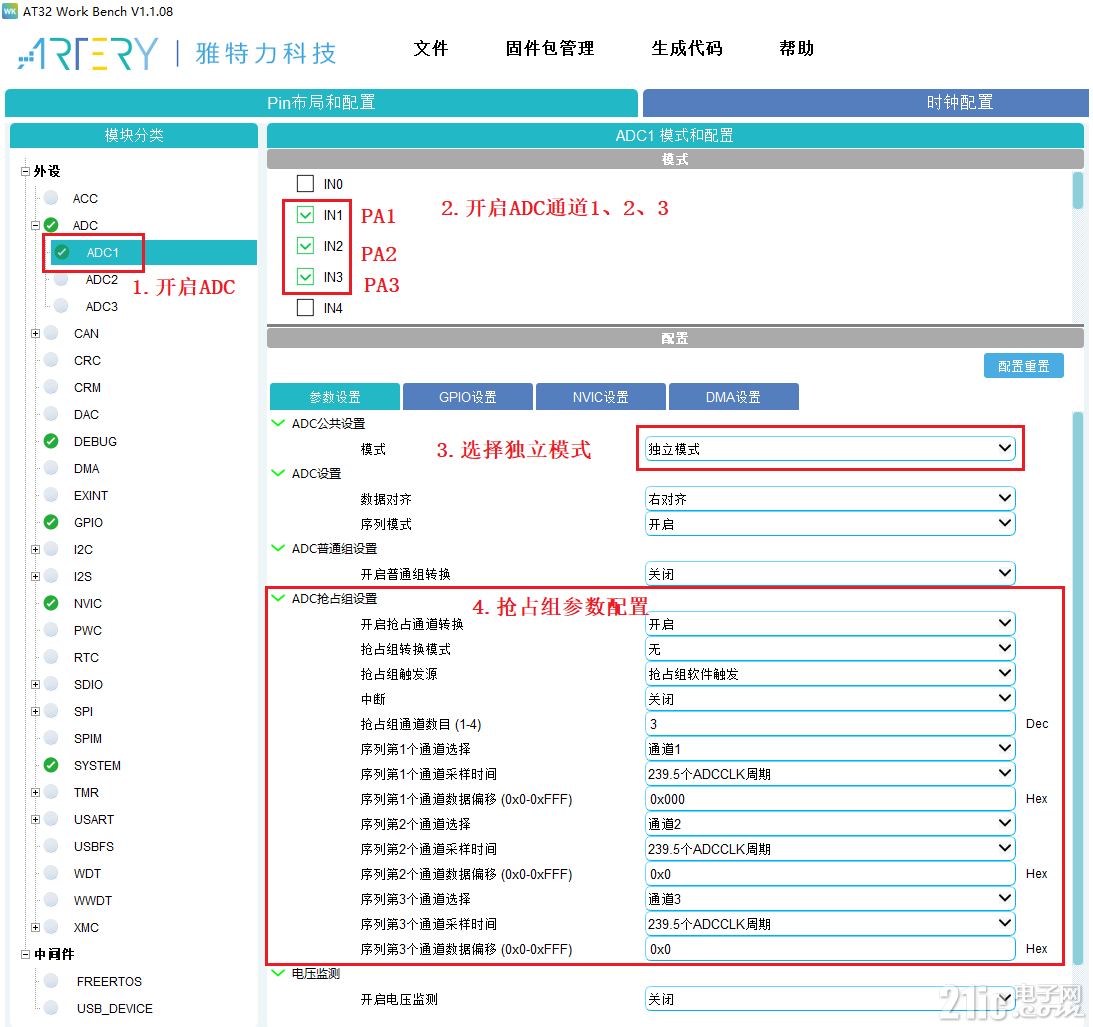
Task: Click the green check icon beside DEBUG
Action: [51, 441]
